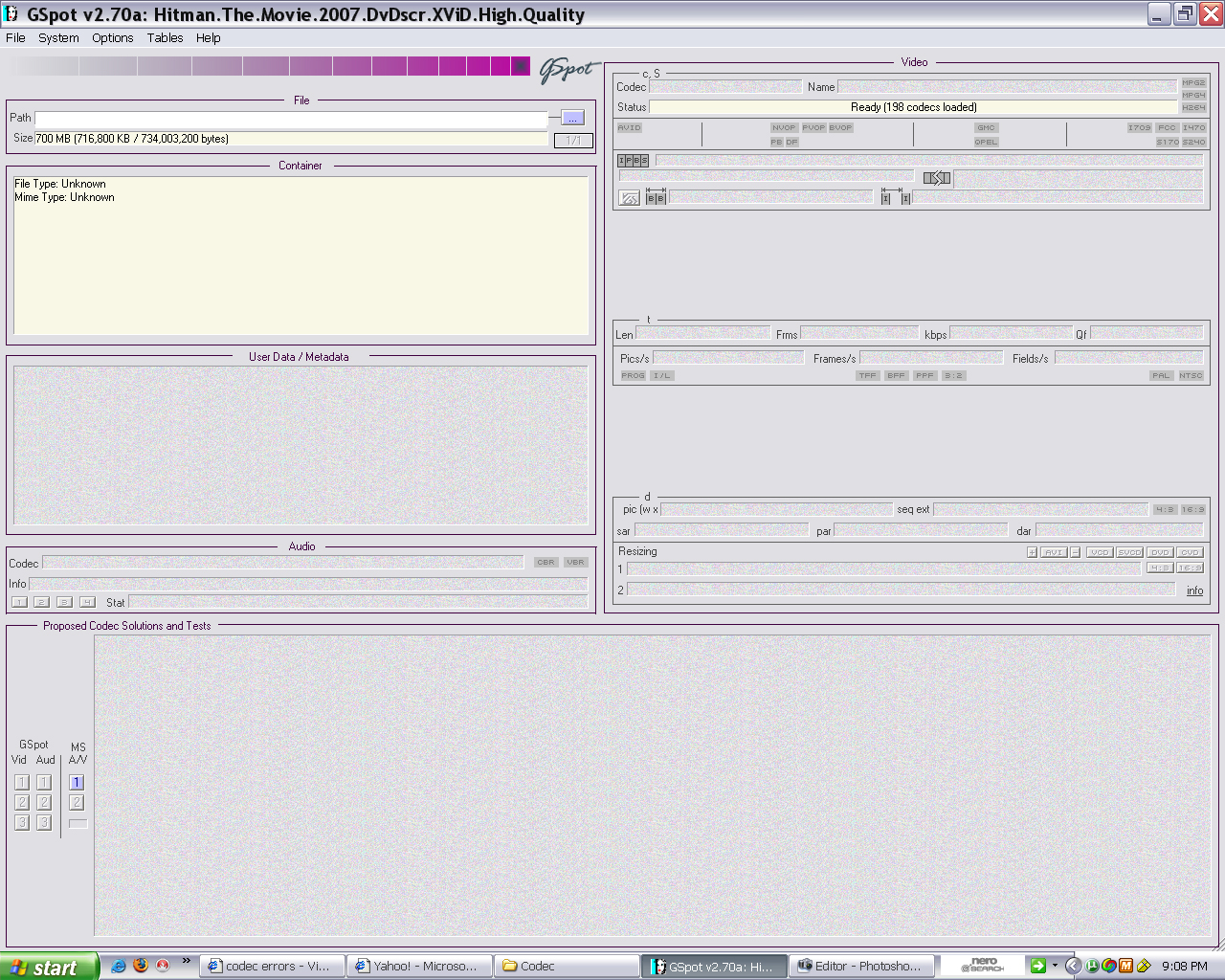The image size is (1225, 980).
Task: Click the GSpot script logo
Action: point(568,70)
